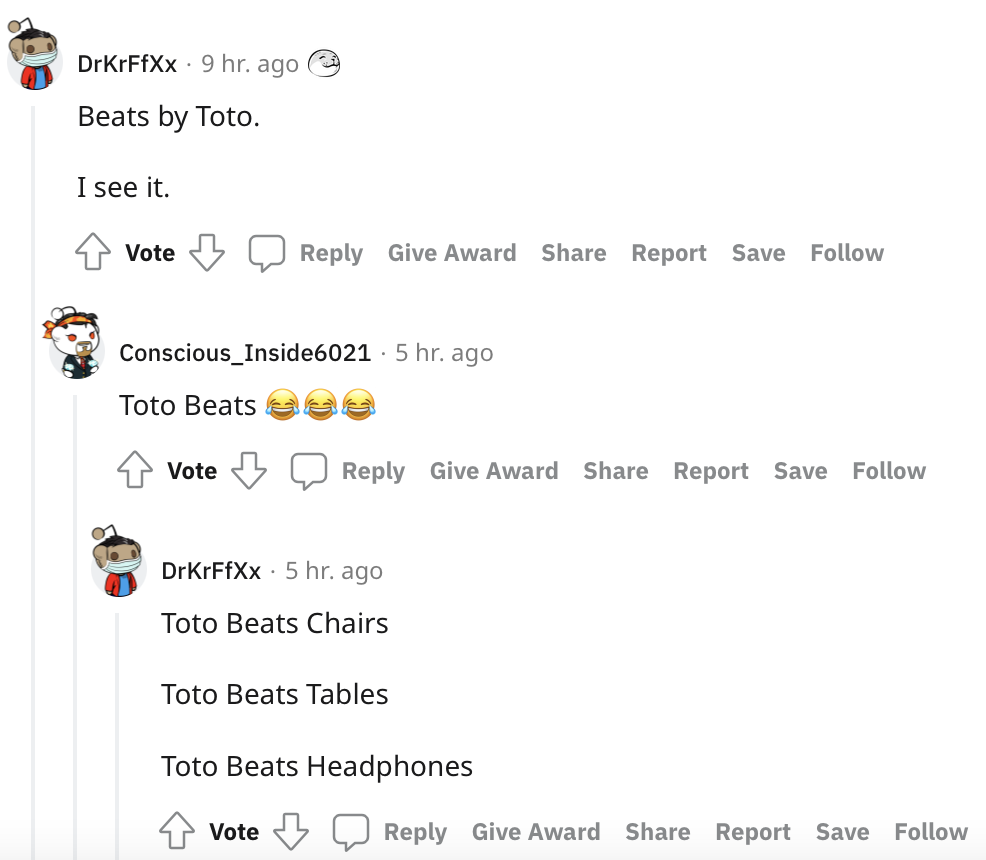Upvote the "Beats by Toto." comment
Viewport: 986px width, 860px height.
pos(93,253)
